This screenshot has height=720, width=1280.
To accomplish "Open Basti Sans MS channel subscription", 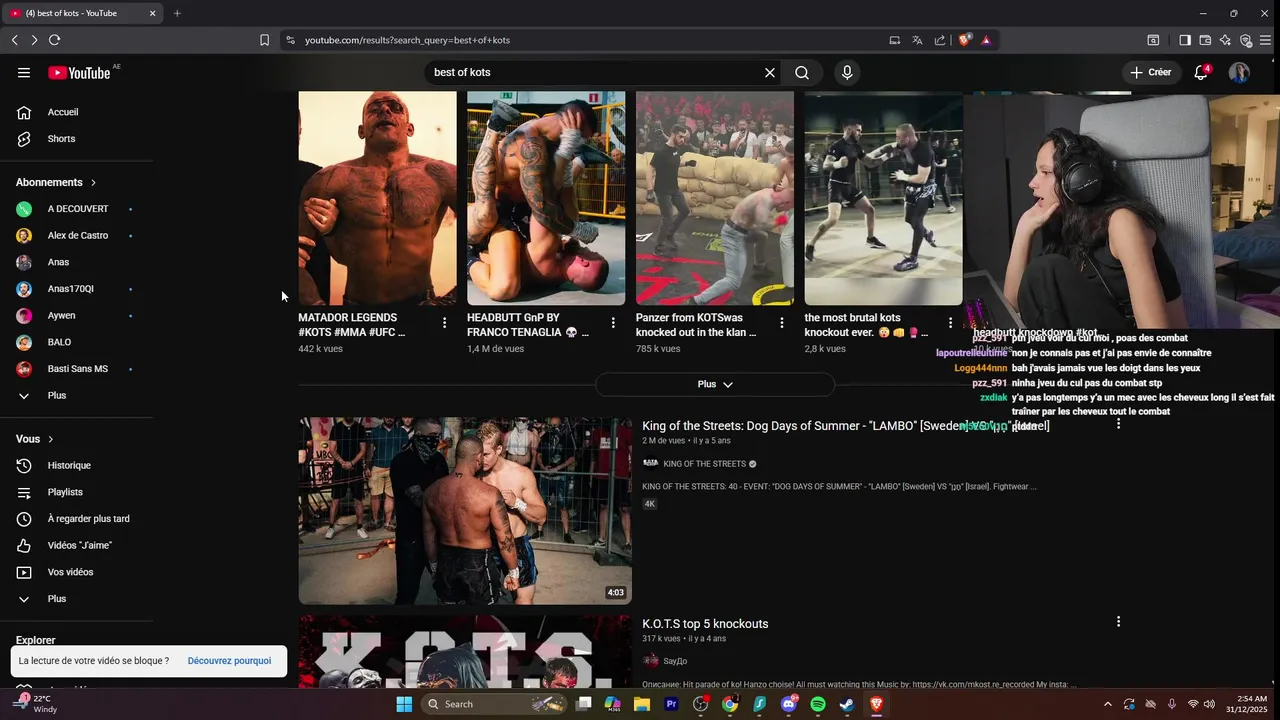I will point(76,369).
